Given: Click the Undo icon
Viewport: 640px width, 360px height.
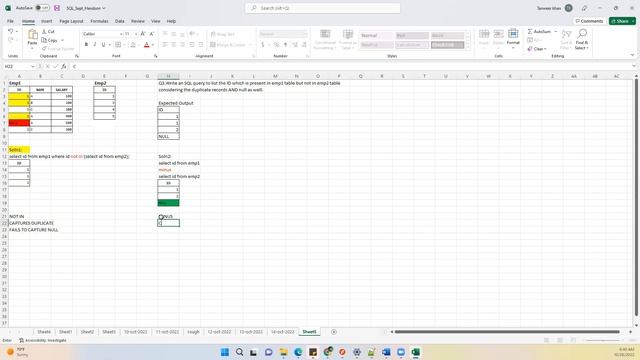Looking at the screenshot, I should point(11,31).
